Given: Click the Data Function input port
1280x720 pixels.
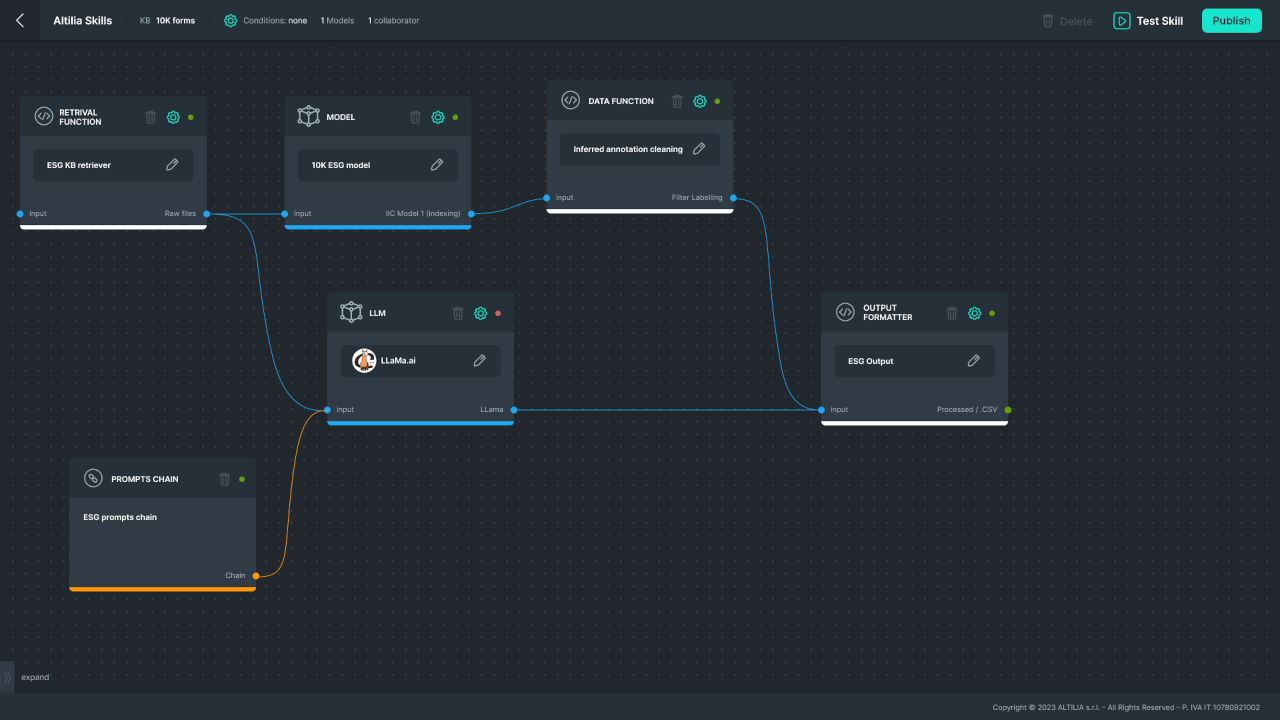Looking at the screenshot, I should click(x=547, y=198).
